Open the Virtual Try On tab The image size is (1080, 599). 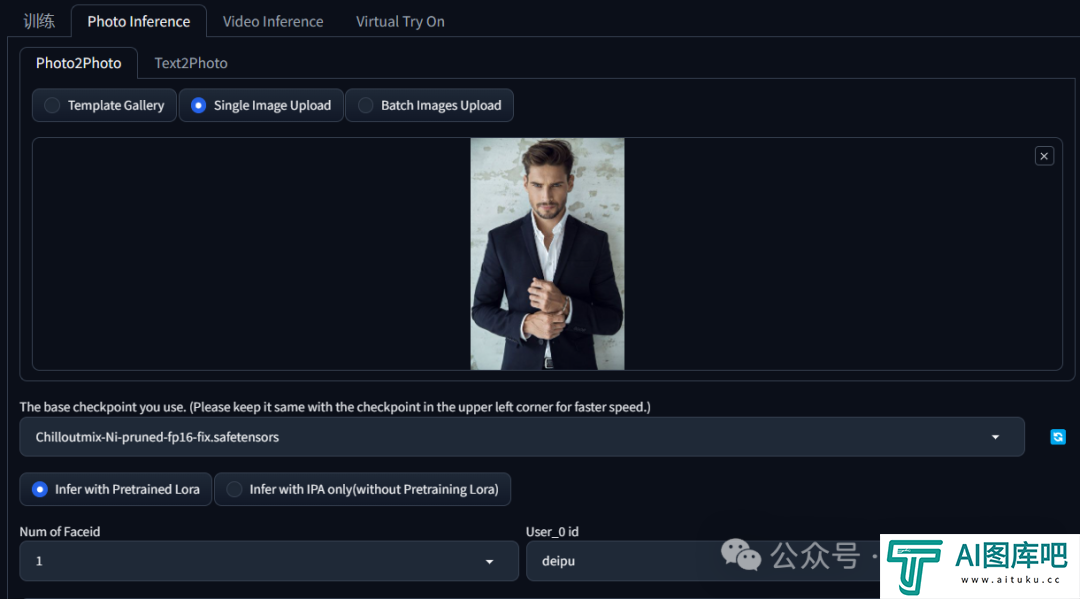coord(400,21)
